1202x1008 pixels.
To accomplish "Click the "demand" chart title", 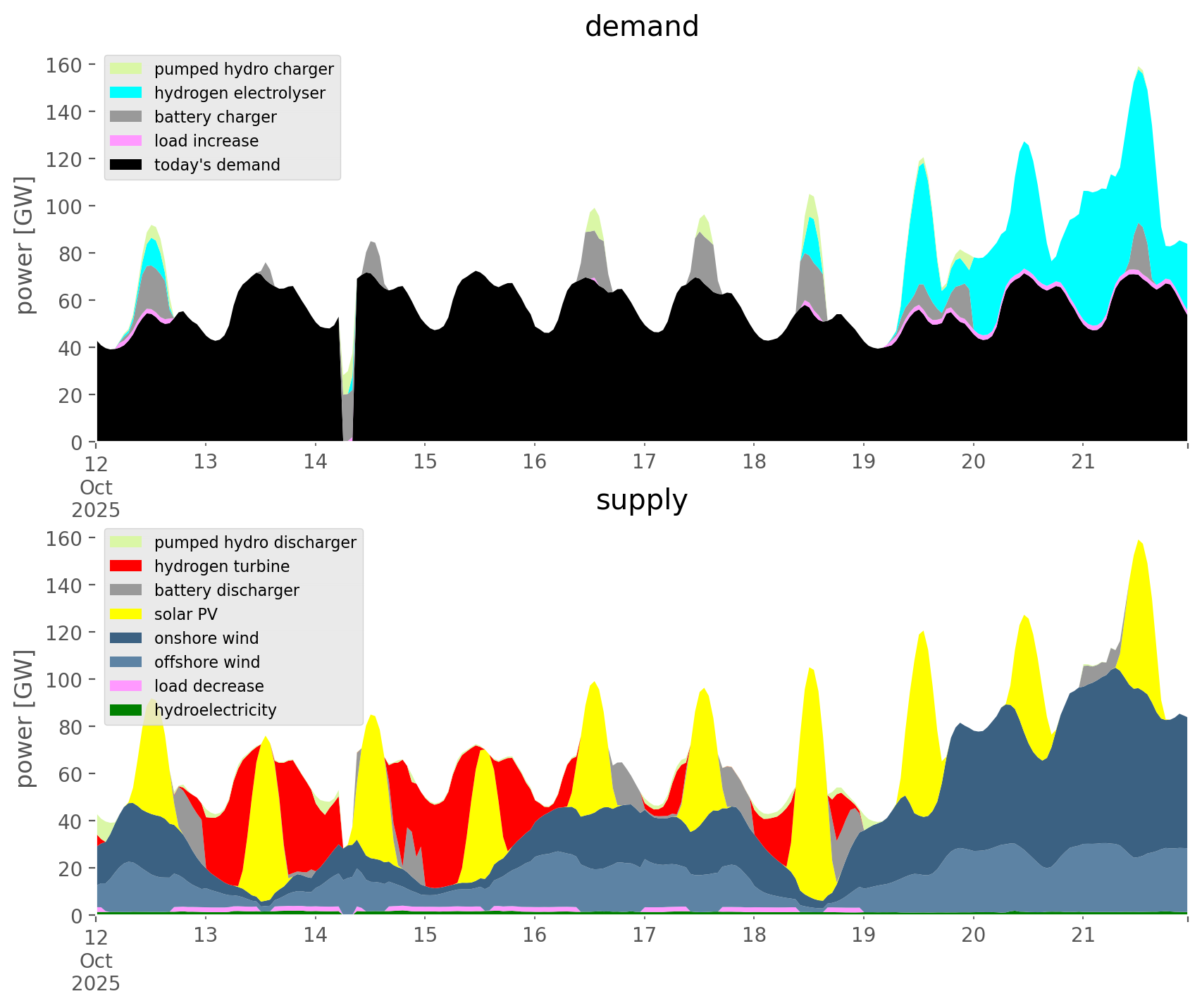I will (641, 27).
